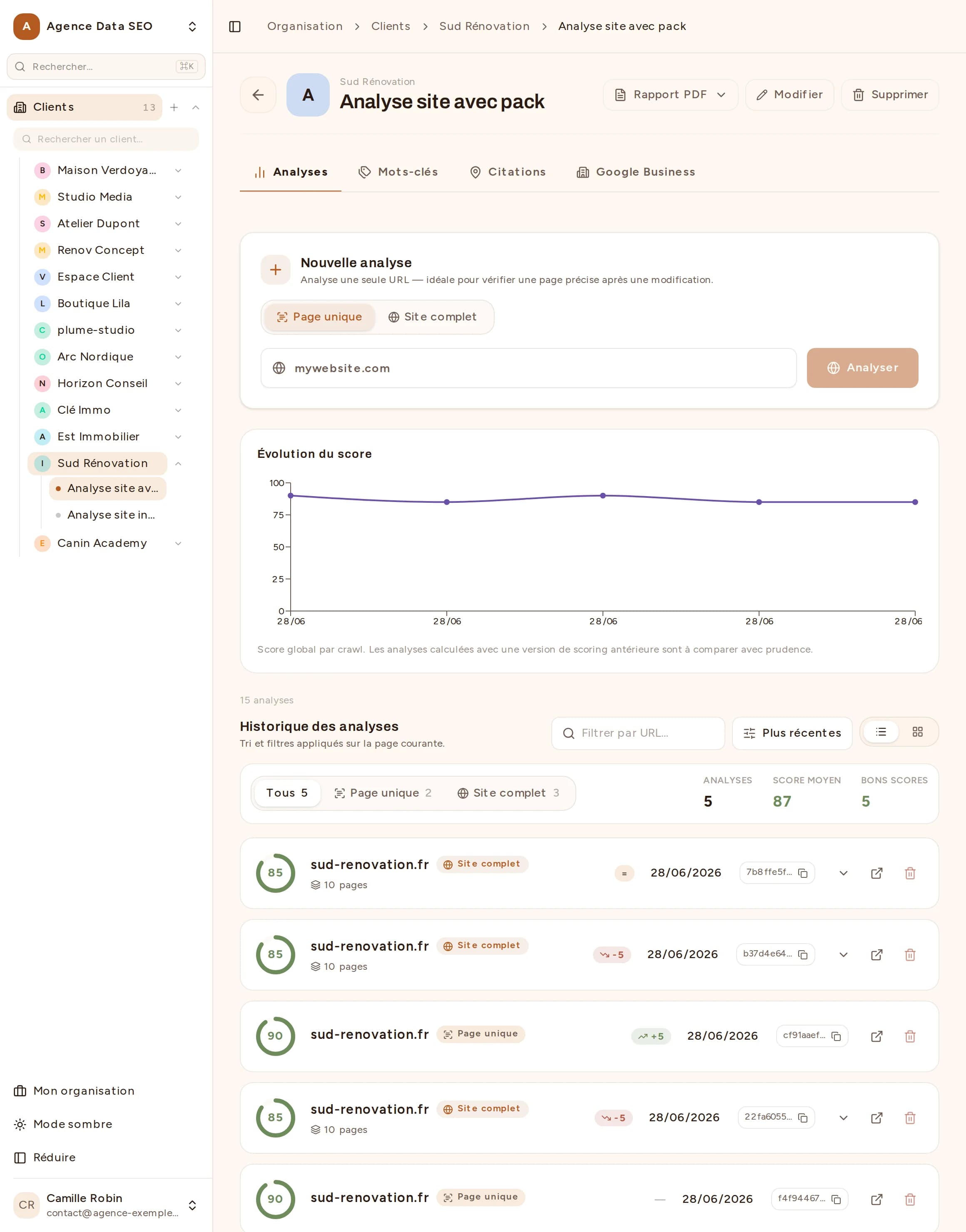The width and height of the screenshot is (966, 1232).
Task: Filter history by Page unique 2
Action: pos(383,793)
